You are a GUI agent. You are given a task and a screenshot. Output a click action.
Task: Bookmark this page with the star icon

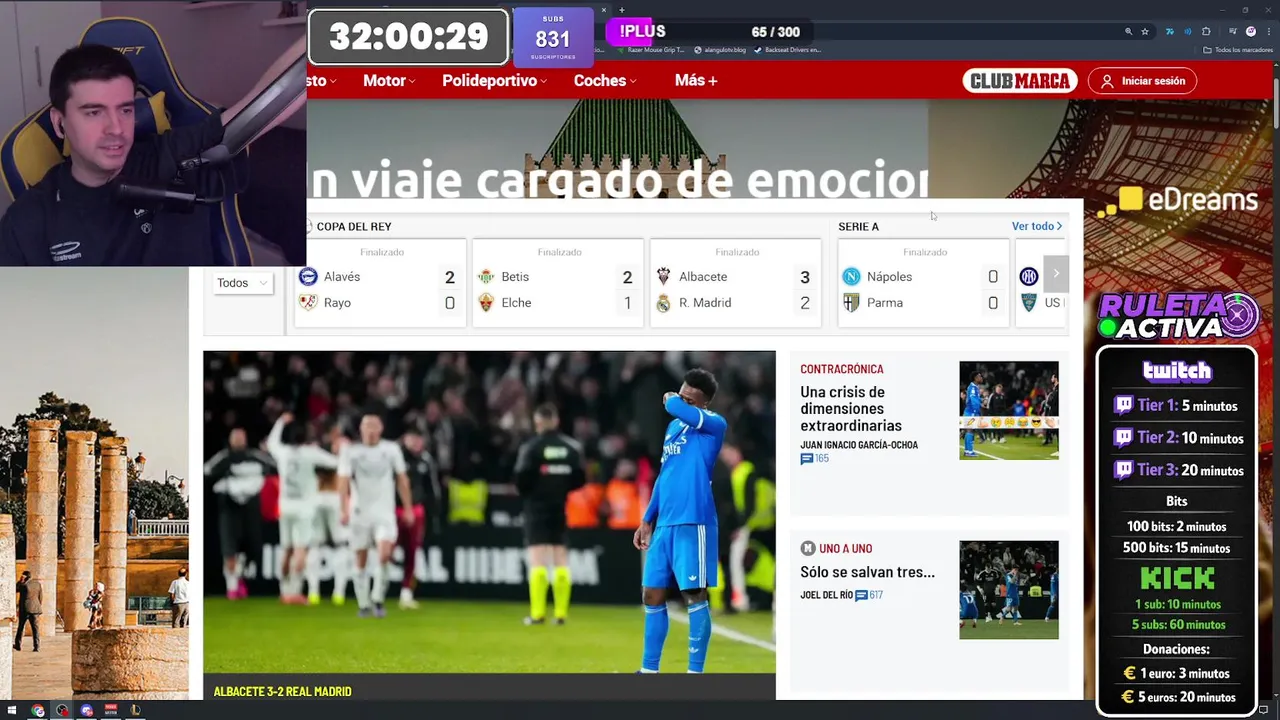(x=1145, y=32)
